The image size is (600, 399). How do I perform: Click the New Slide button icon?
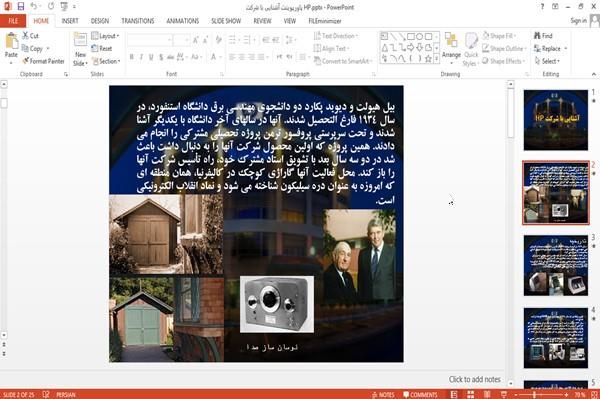click(x=80, y=41)
